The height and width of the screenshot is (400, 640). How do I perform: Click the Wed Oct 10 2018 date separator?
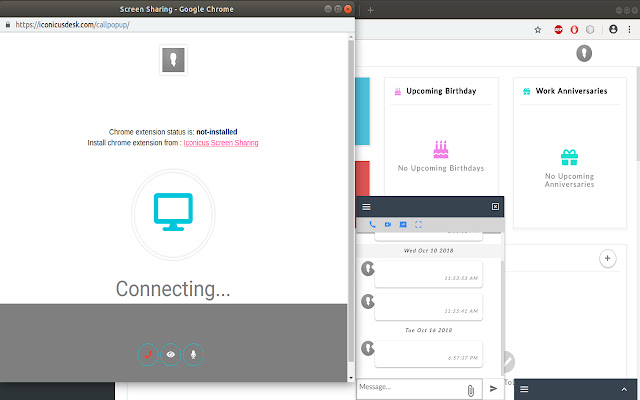click(x=429, y=251)
